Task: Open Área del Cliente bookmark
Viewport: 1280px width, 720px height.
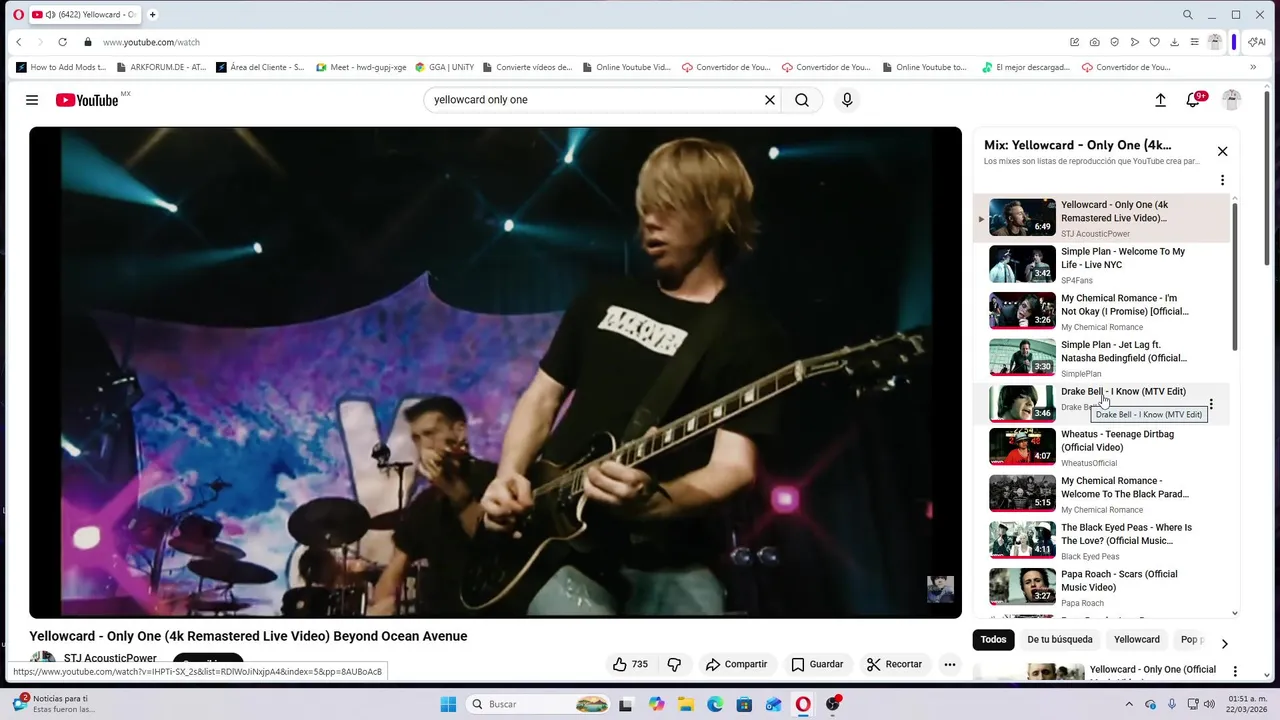Action: tap(260, 68)
